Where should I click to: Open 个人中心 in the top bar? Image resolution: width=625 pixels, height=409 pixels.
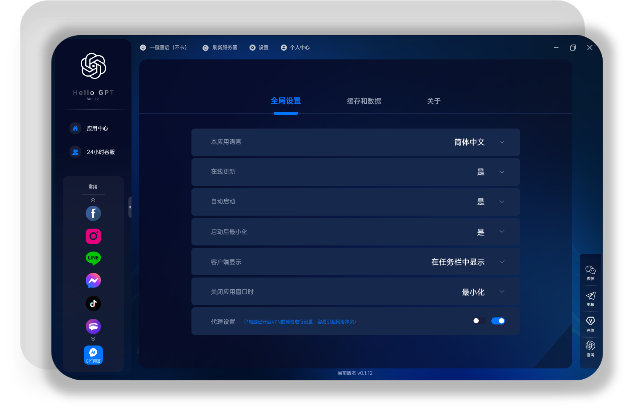pyautogui.click(x=296, y=47)
